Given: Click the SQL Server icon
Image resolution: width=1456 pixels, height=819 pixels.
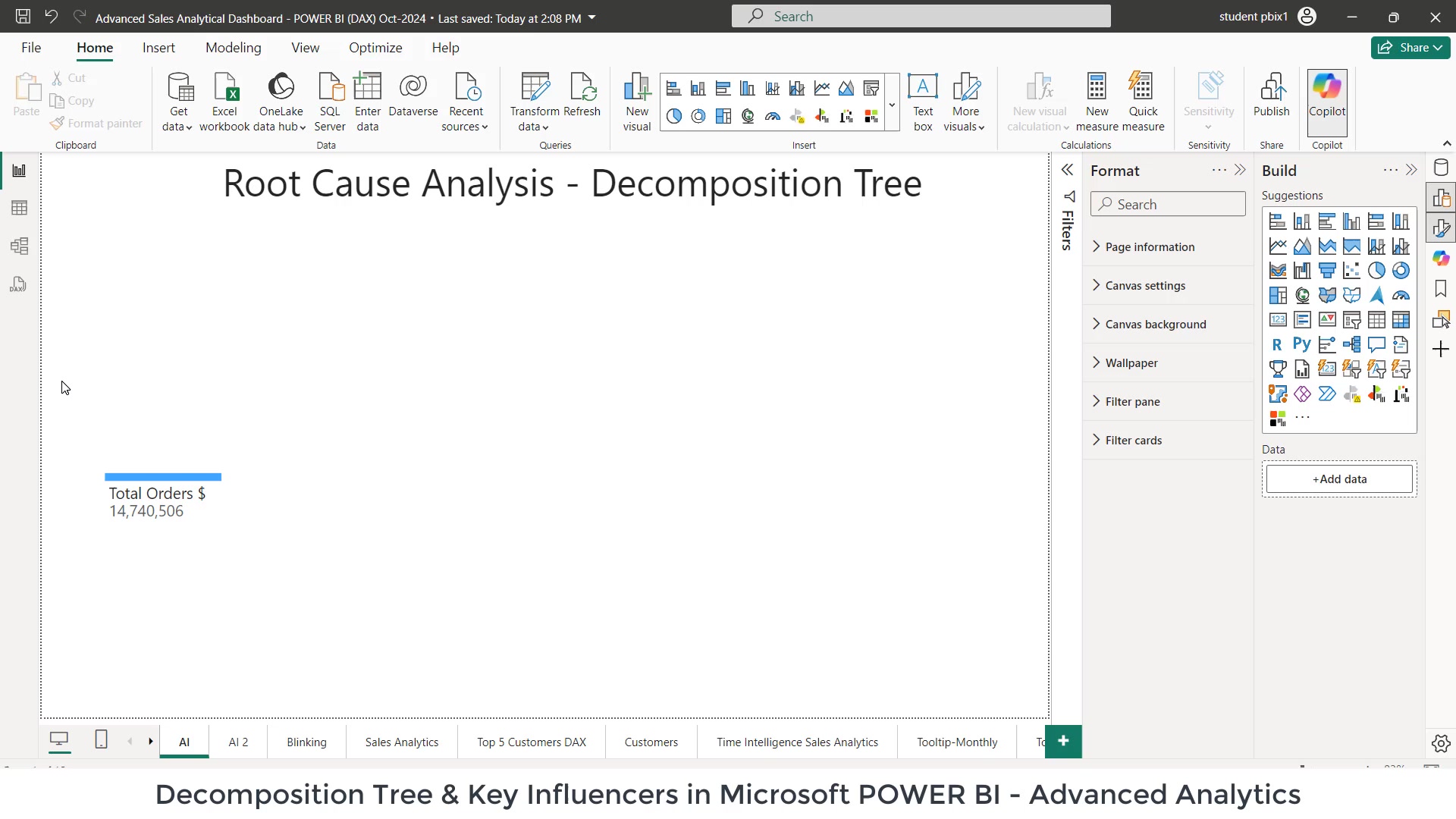Looking at the screenshot, I should tap(330, 102).
